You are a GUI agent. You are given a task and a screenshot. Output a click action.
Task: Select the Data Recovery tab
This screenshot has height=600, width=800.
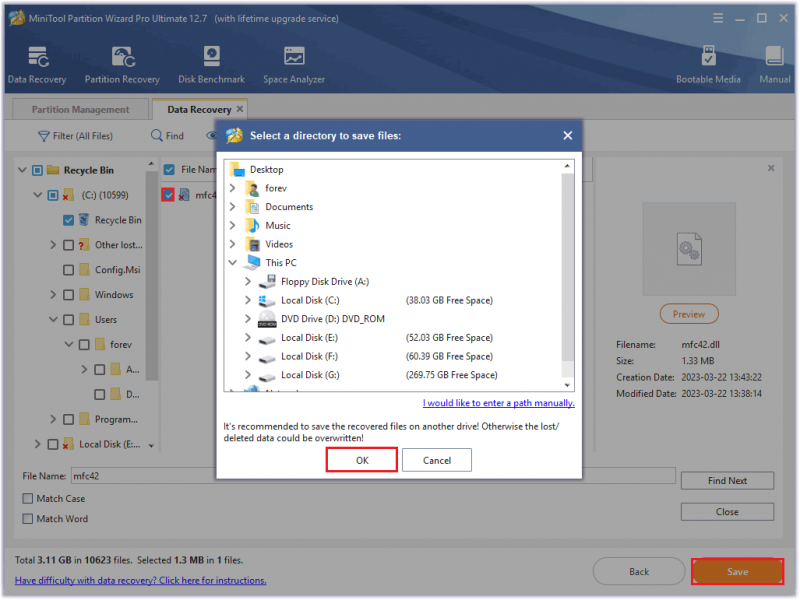199,110
